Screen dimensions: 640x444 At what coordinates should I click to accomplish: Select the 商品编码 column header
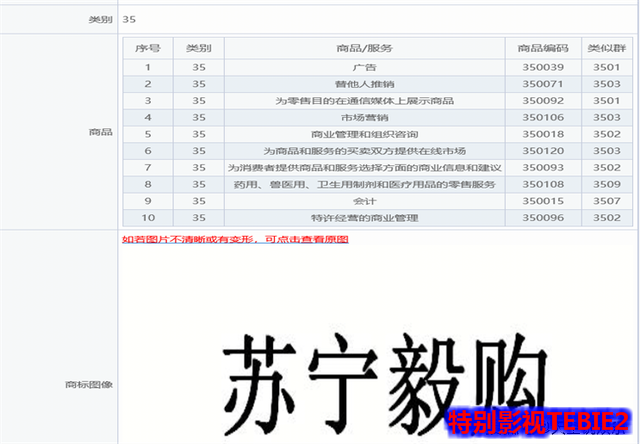pos(543,49)
